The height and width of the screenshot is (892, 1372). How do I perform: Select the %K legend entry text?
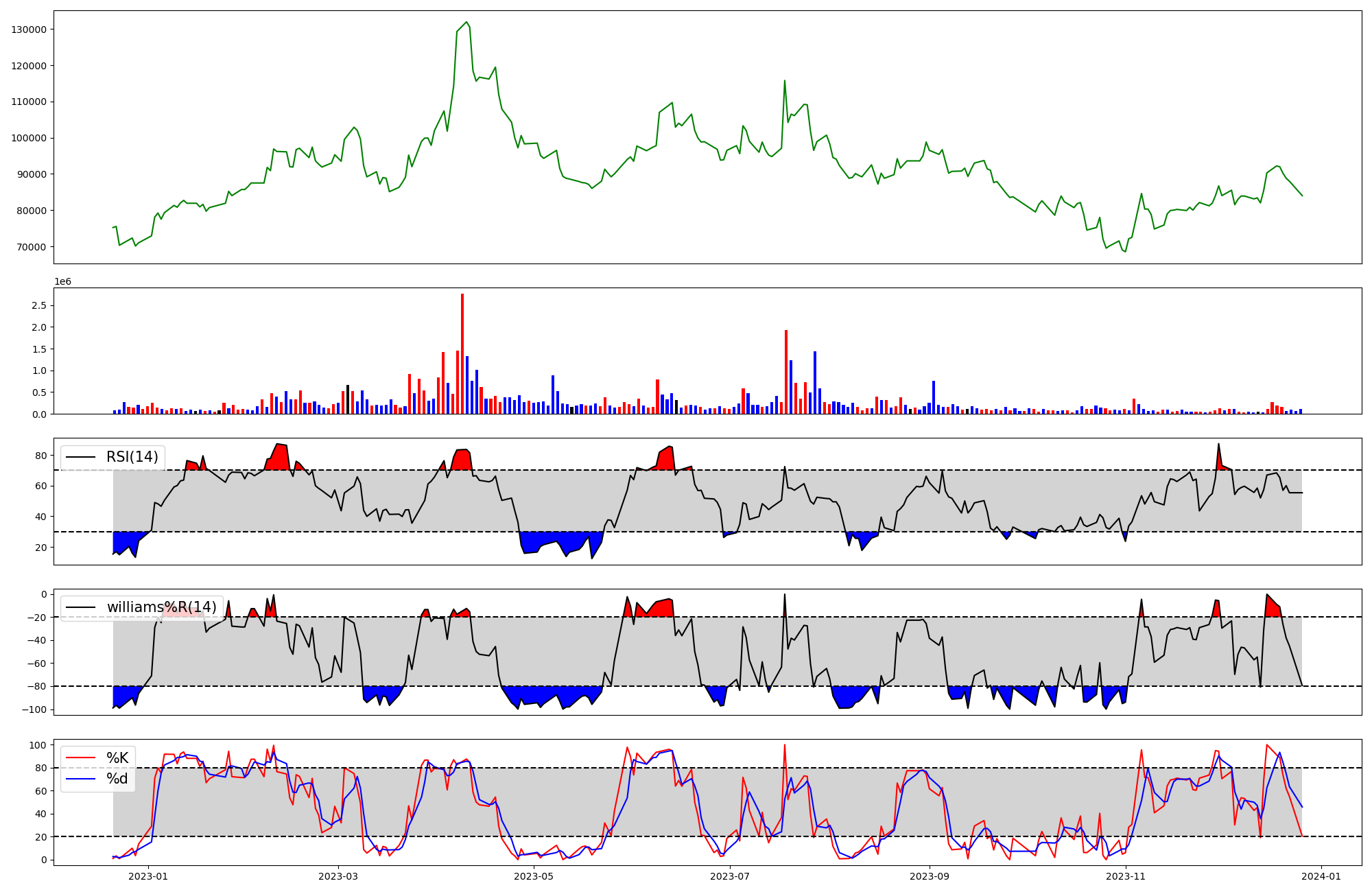point(117,758)
